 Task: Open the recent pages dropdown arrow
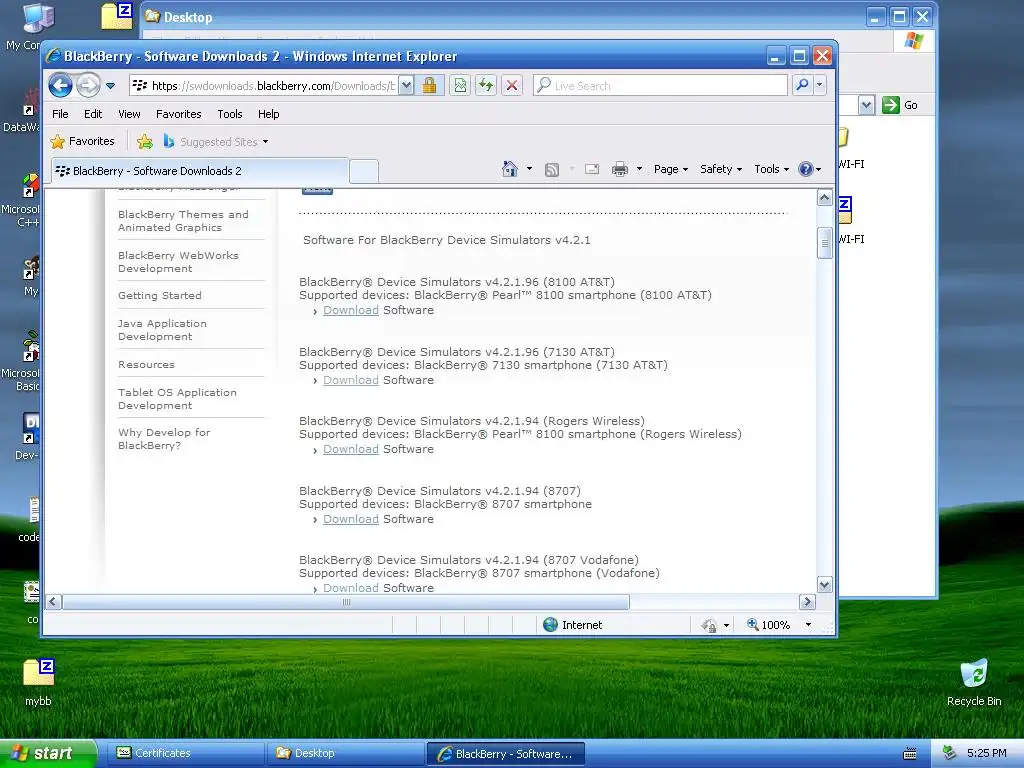[x=110, y=86]
